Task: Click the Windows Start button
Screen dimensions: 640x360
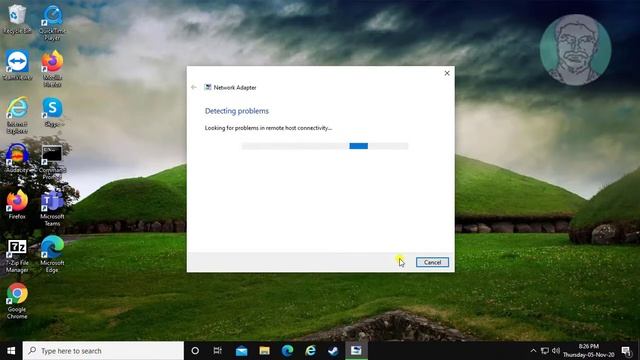Action: pyautogui.click(x=11, y=351)
